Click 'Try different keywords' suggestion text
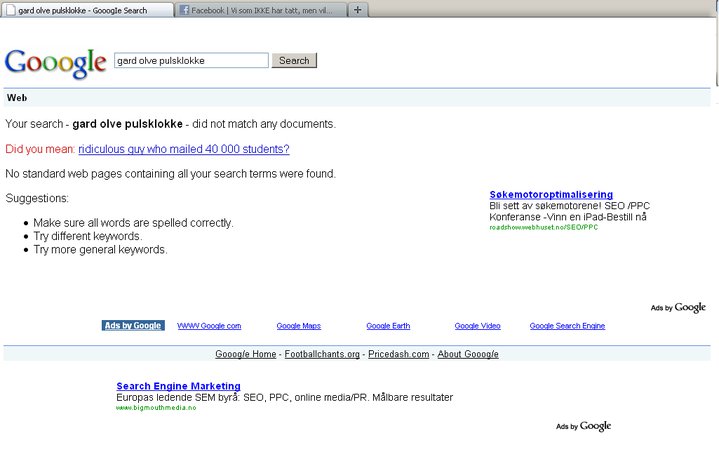Screen dimensions: 719x452 88,236
